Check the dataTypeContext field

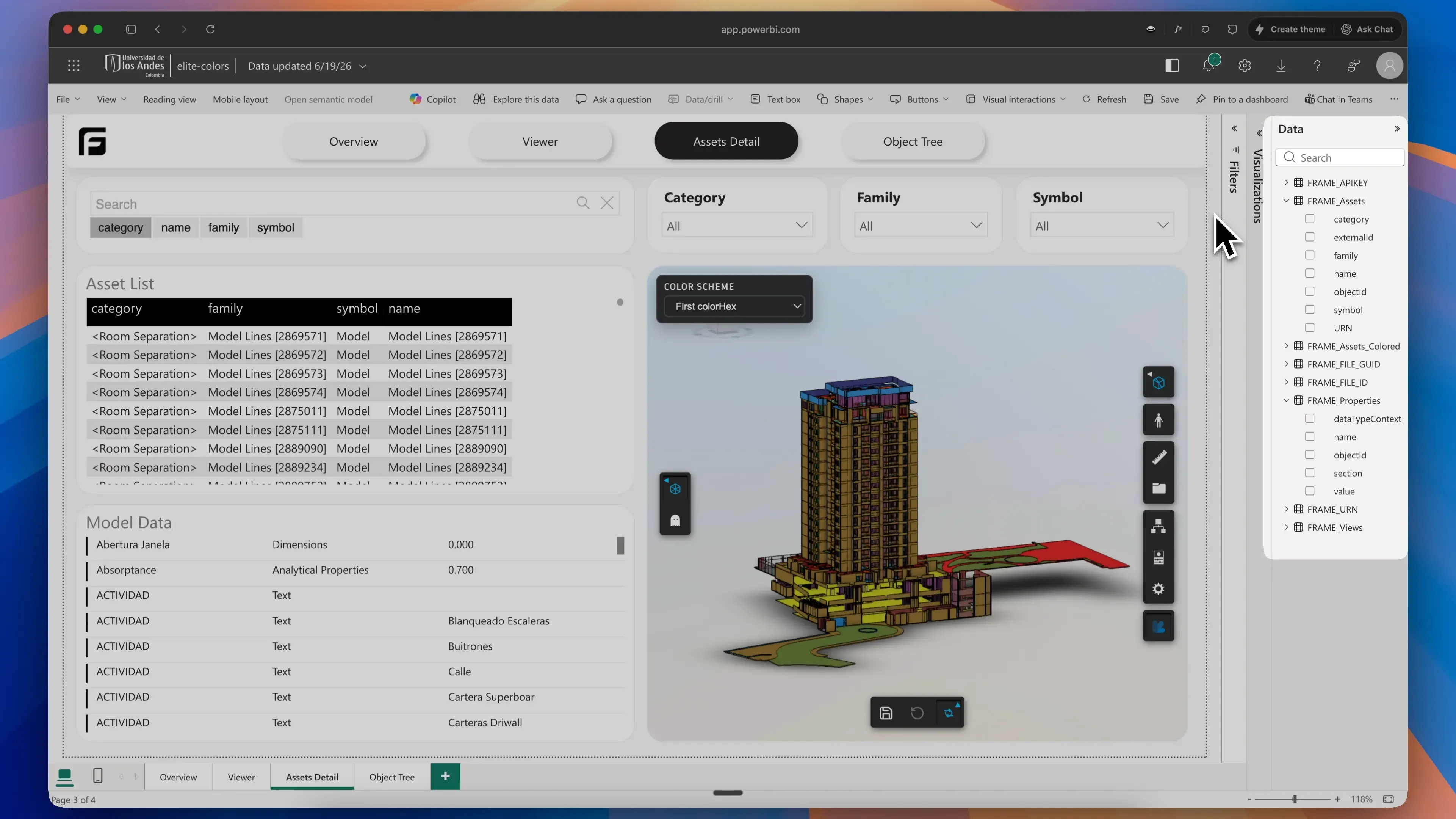click(1309, 419)
